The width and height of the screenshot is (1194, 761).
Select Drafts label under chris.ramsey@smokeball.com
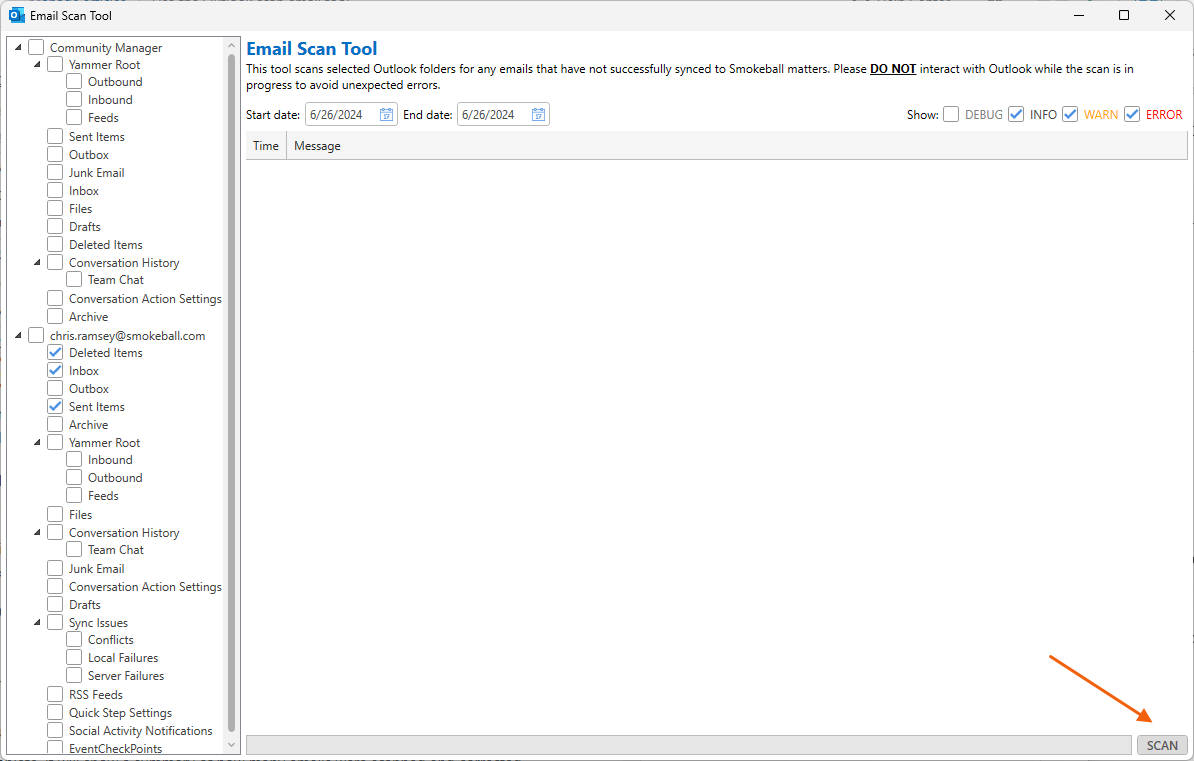[85, 605]
